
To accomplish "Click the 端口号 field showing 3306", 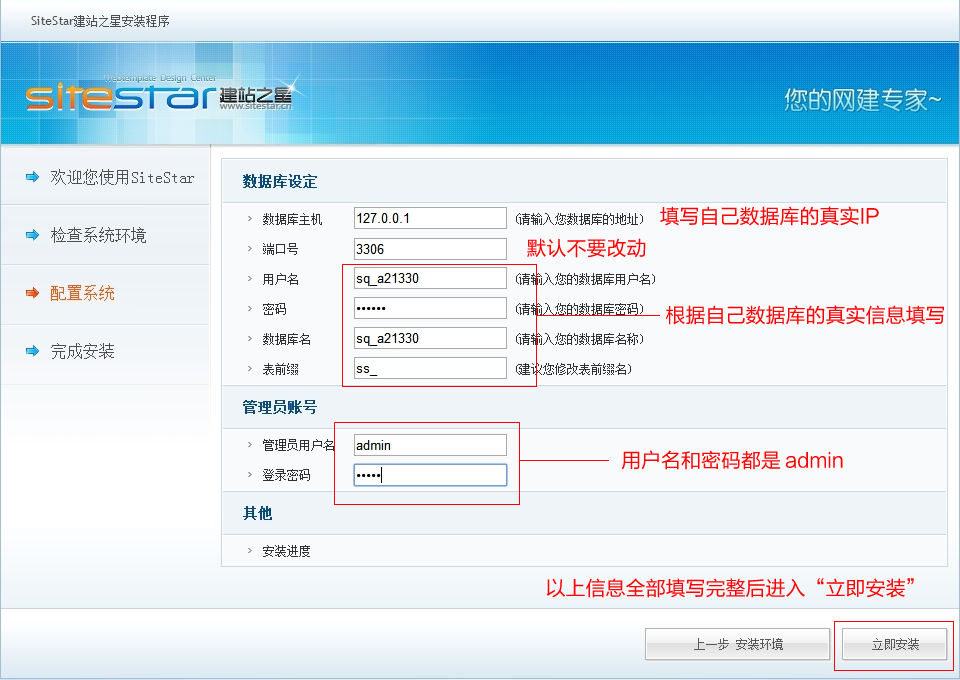I will [x=430, y=248].
